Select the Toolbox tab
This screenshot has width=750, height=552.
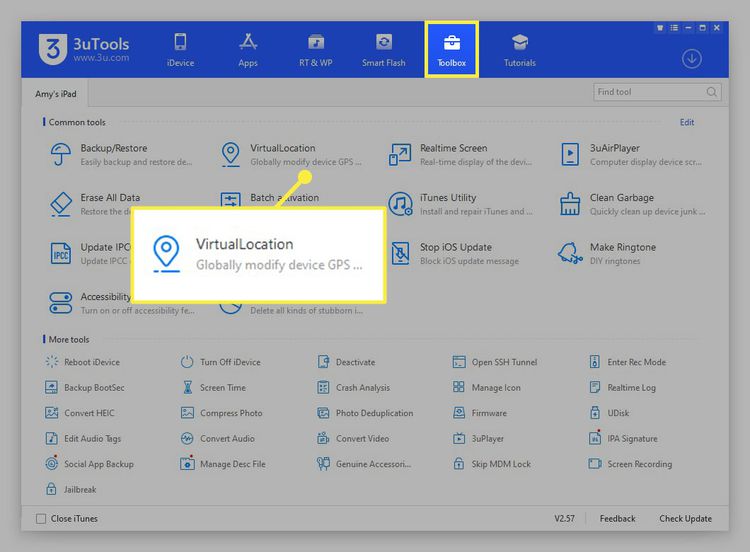tap(452, 50)
